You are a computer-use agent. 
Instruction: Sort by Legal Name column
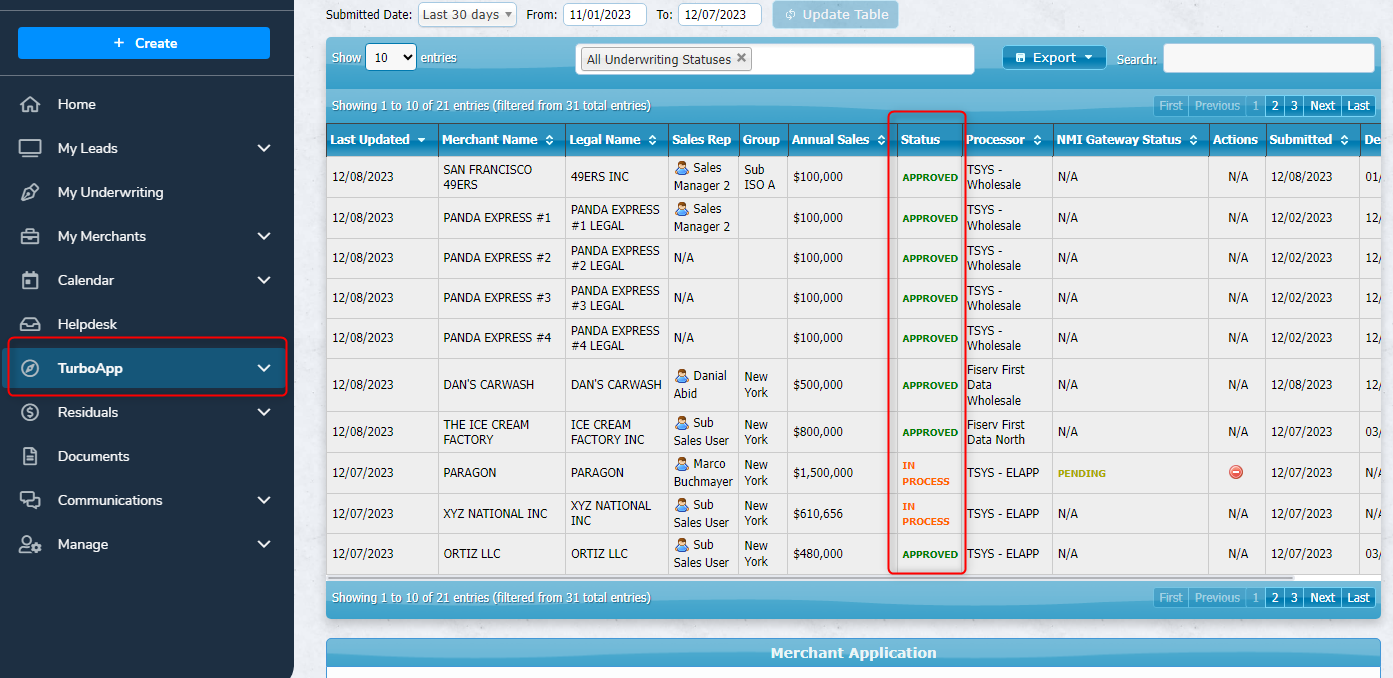click(616, 139)
